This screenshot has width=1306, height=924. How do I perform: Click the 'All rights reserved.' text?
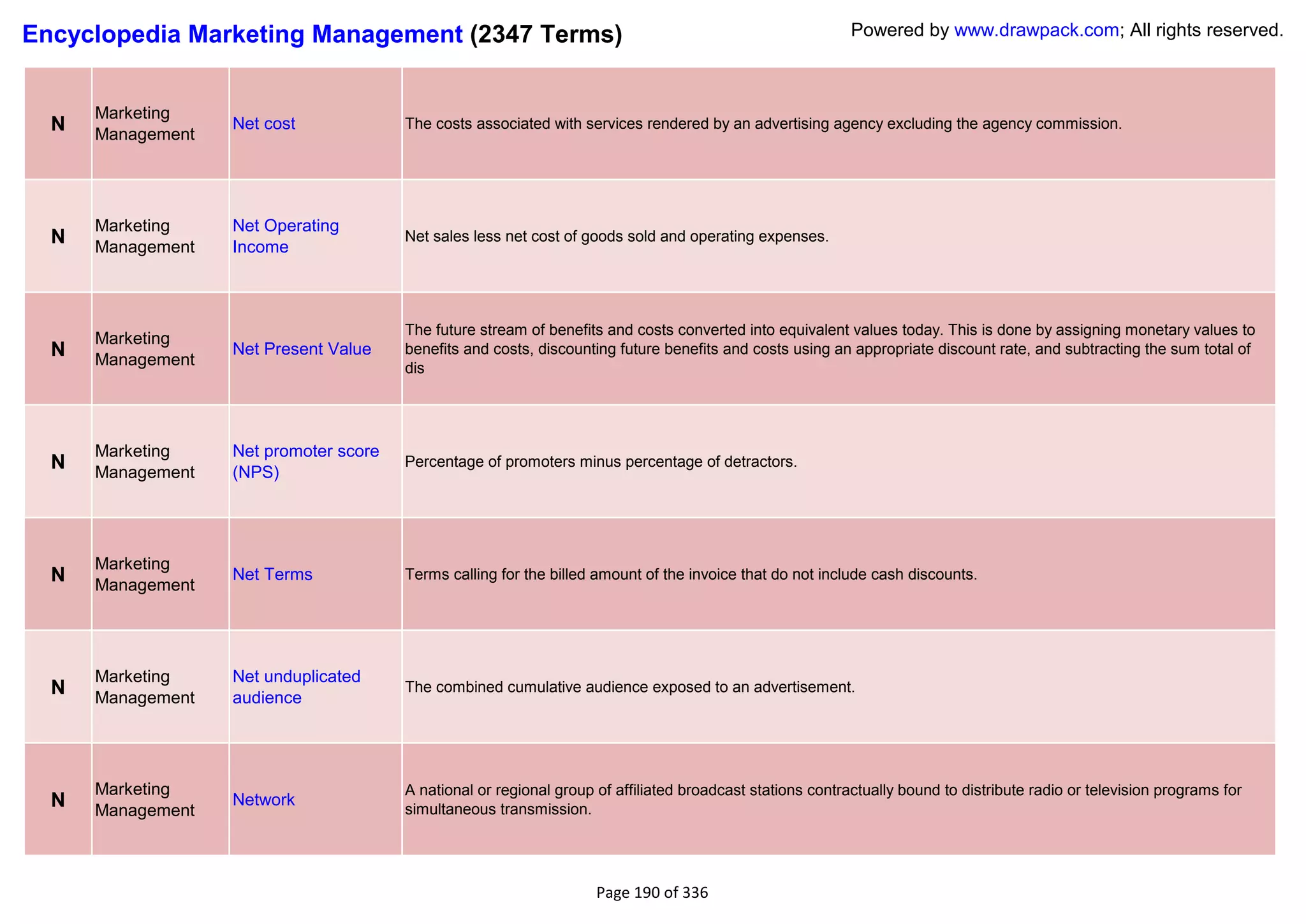click(x=1207, y=30)
